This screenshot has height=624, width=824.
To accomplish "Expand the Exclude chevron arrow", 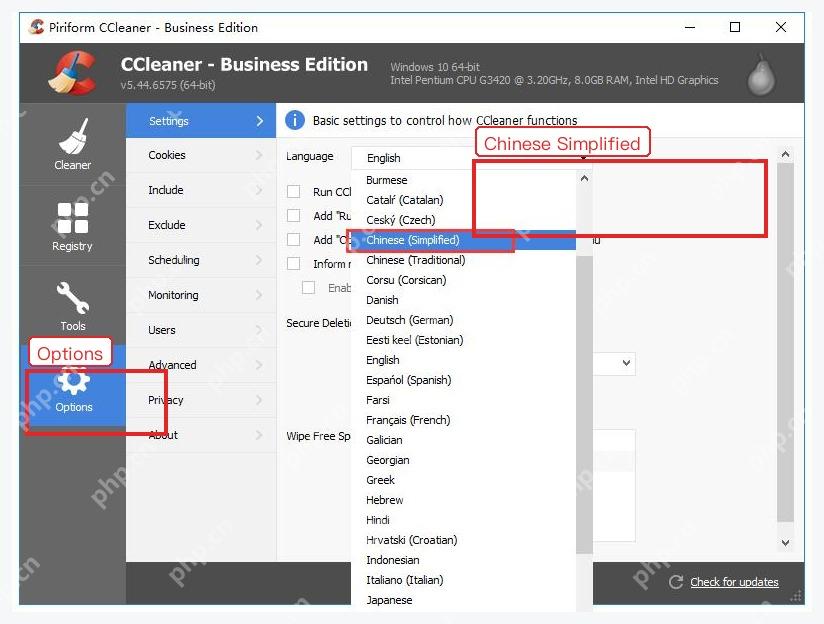I will [259, 225].
